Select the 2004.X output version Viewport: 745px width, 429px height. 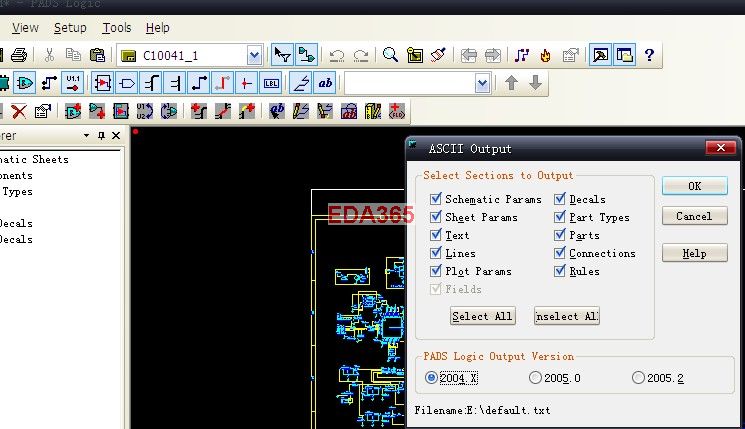point(431,378)
